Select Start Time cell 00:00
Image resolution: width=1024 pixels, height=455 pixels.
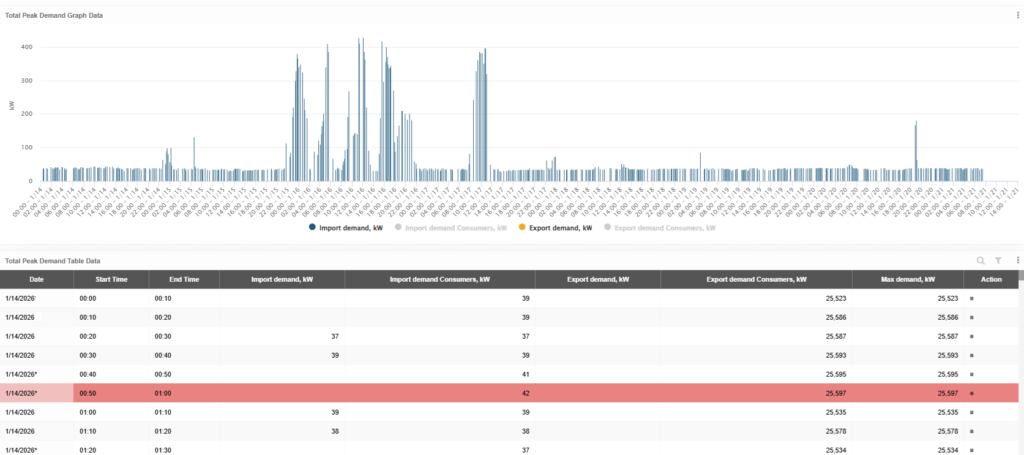[x=112, y=298]
